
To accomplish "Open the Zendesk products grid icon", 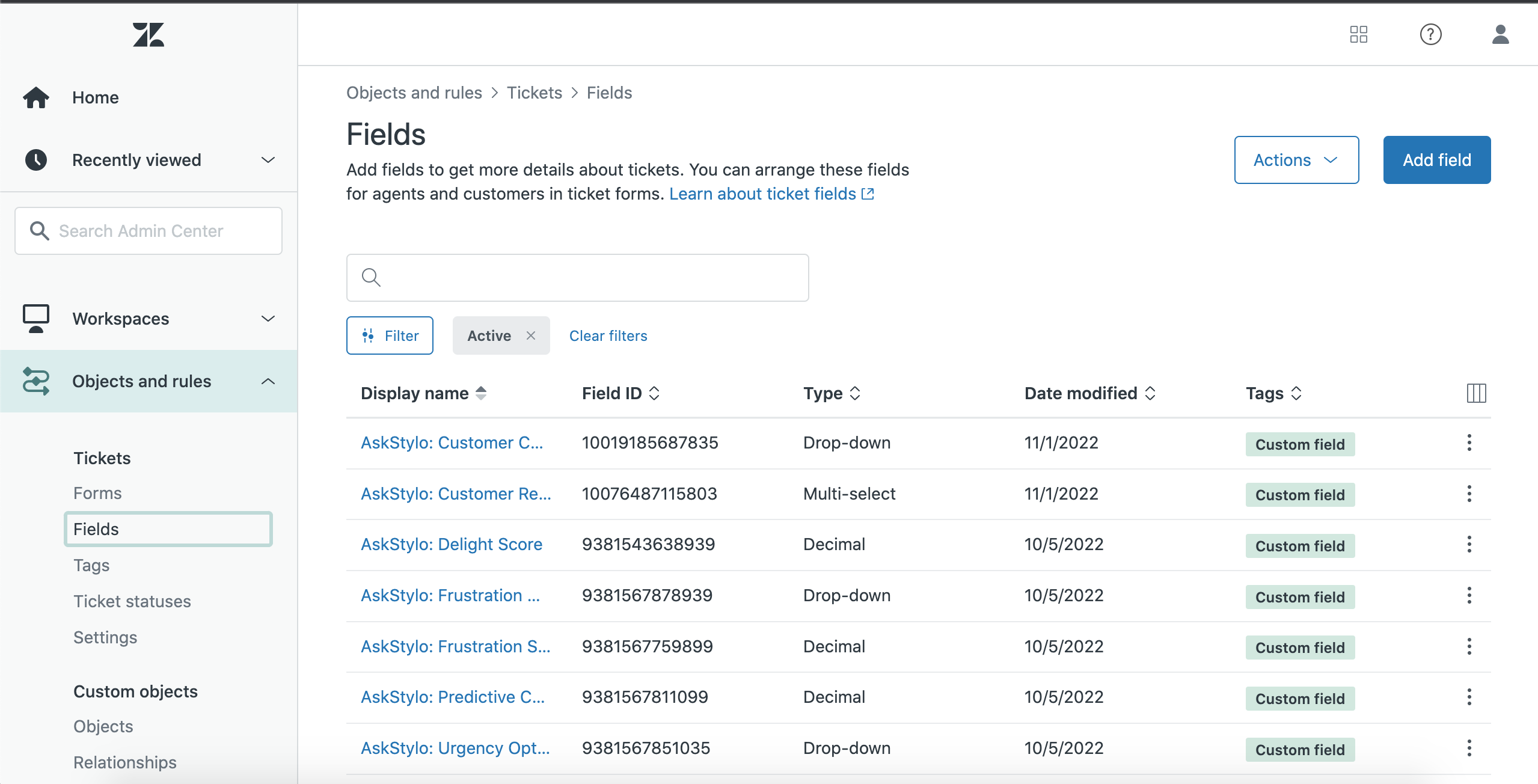I will pyautogui.click(x=1359, y=34).
